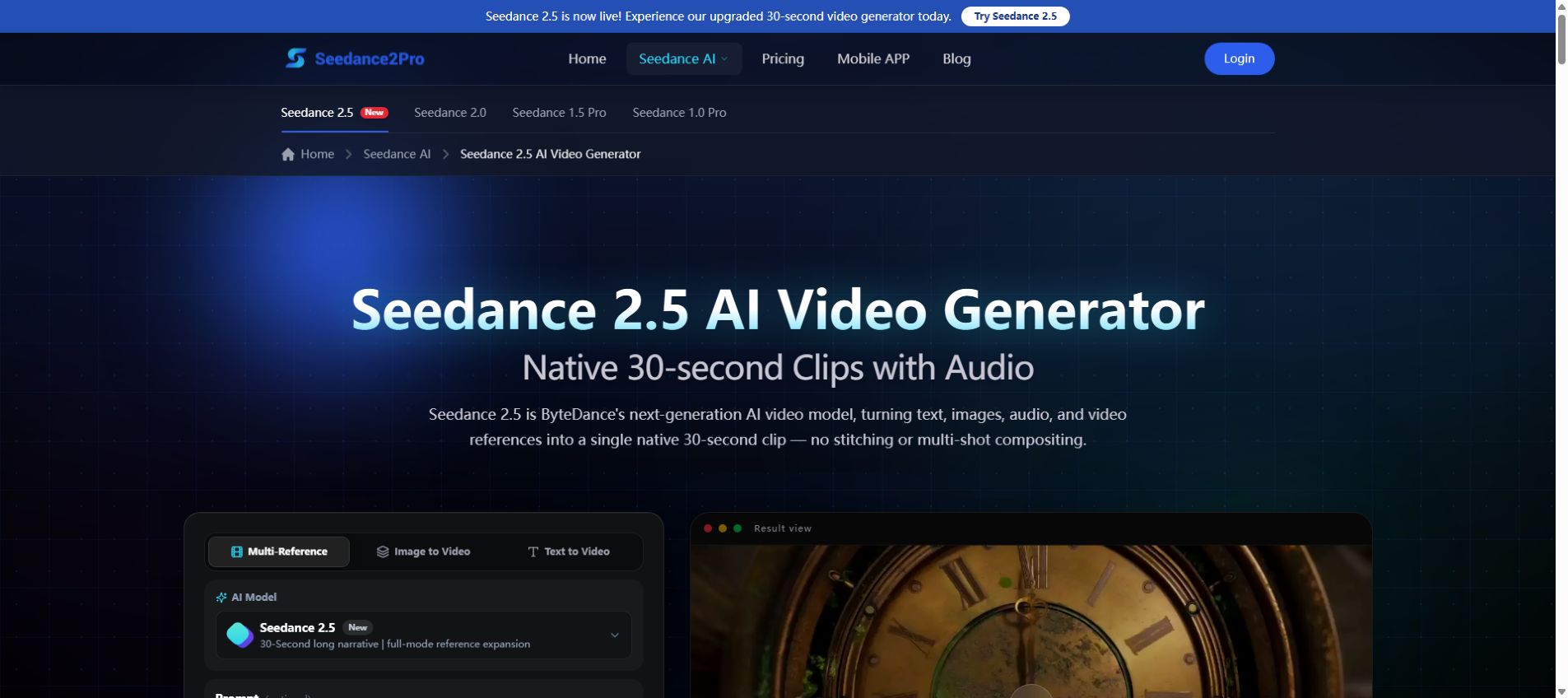This screenshot has height=698, width=1568.
Task: Click the New badge in AI Model selector
Action: 357,627
